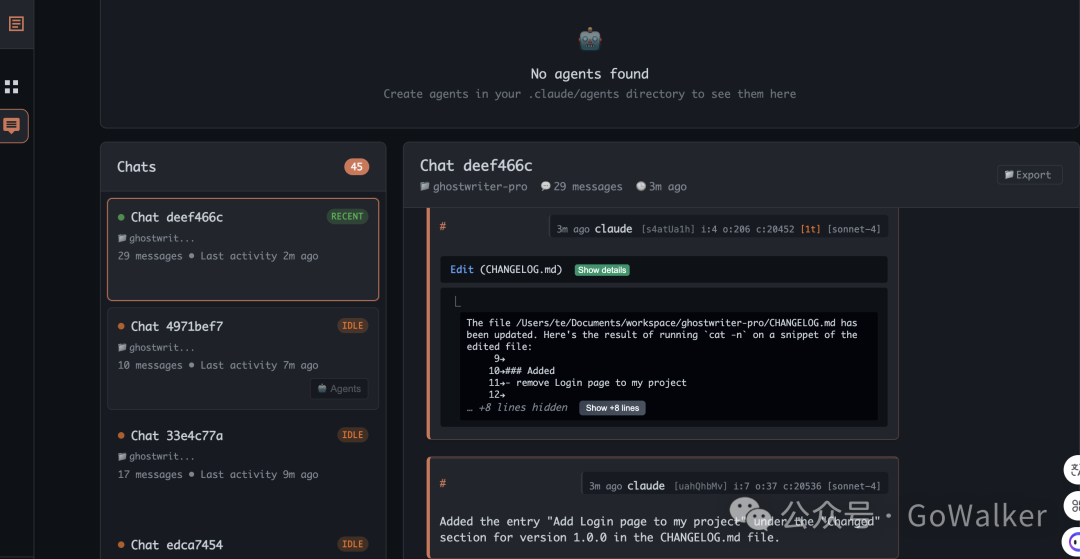Click the '10 messages' text on Chat 4971bef7
Viewport: 1080px width, 559px height.
[150, 366]
